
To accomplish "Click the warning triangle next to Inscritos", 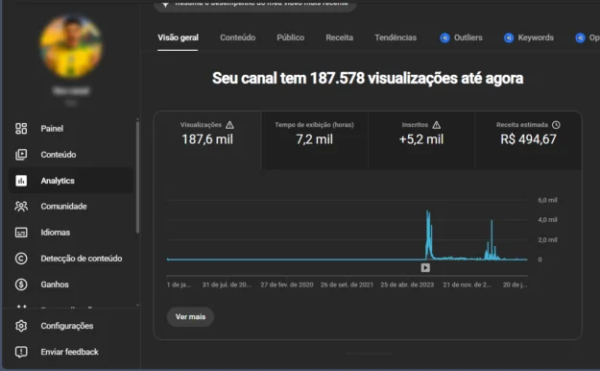I will (437, 125).
